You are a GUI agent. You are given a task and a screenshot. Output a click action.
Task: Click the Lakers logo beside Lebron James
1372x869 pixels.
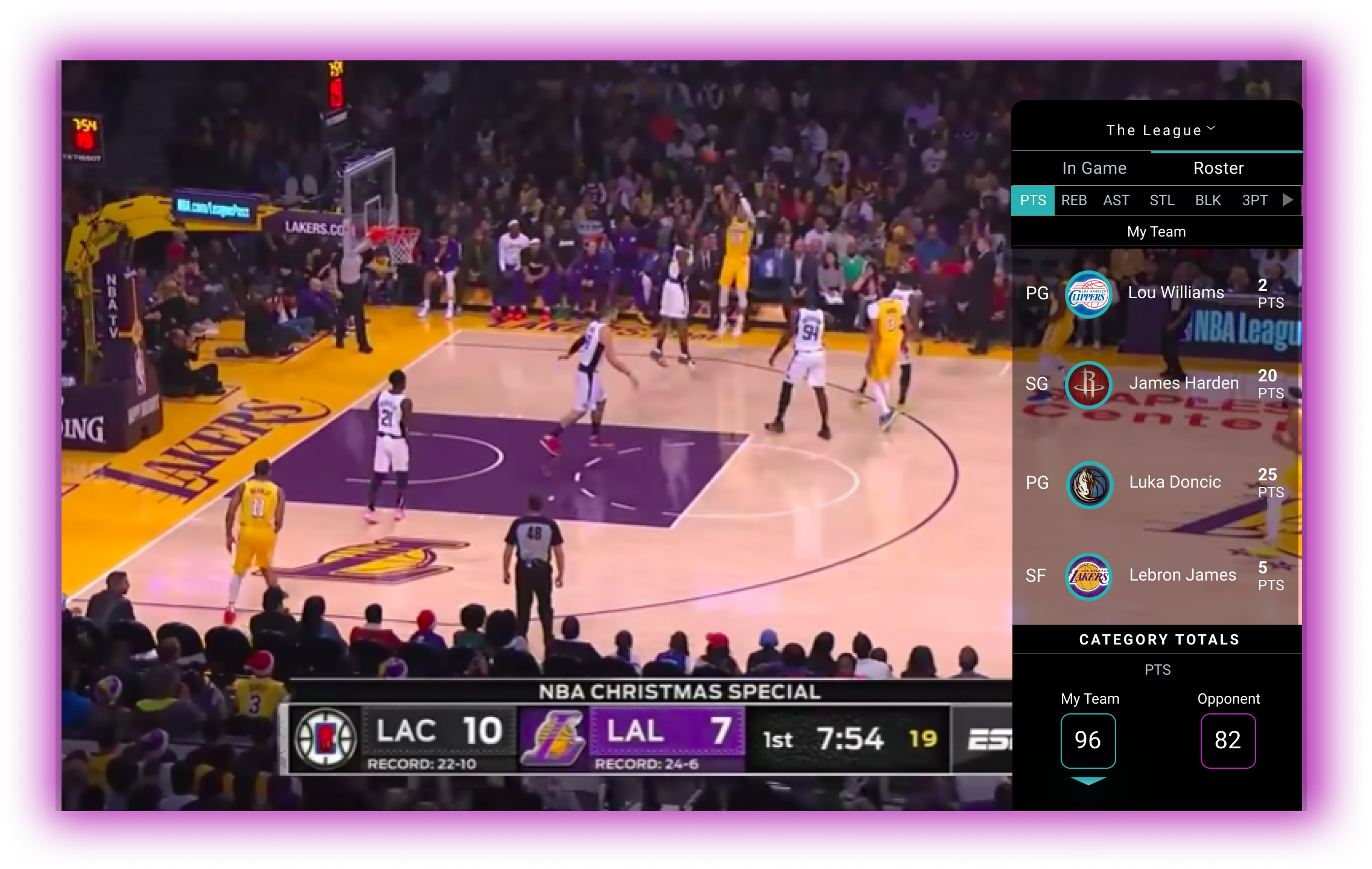1088,576
